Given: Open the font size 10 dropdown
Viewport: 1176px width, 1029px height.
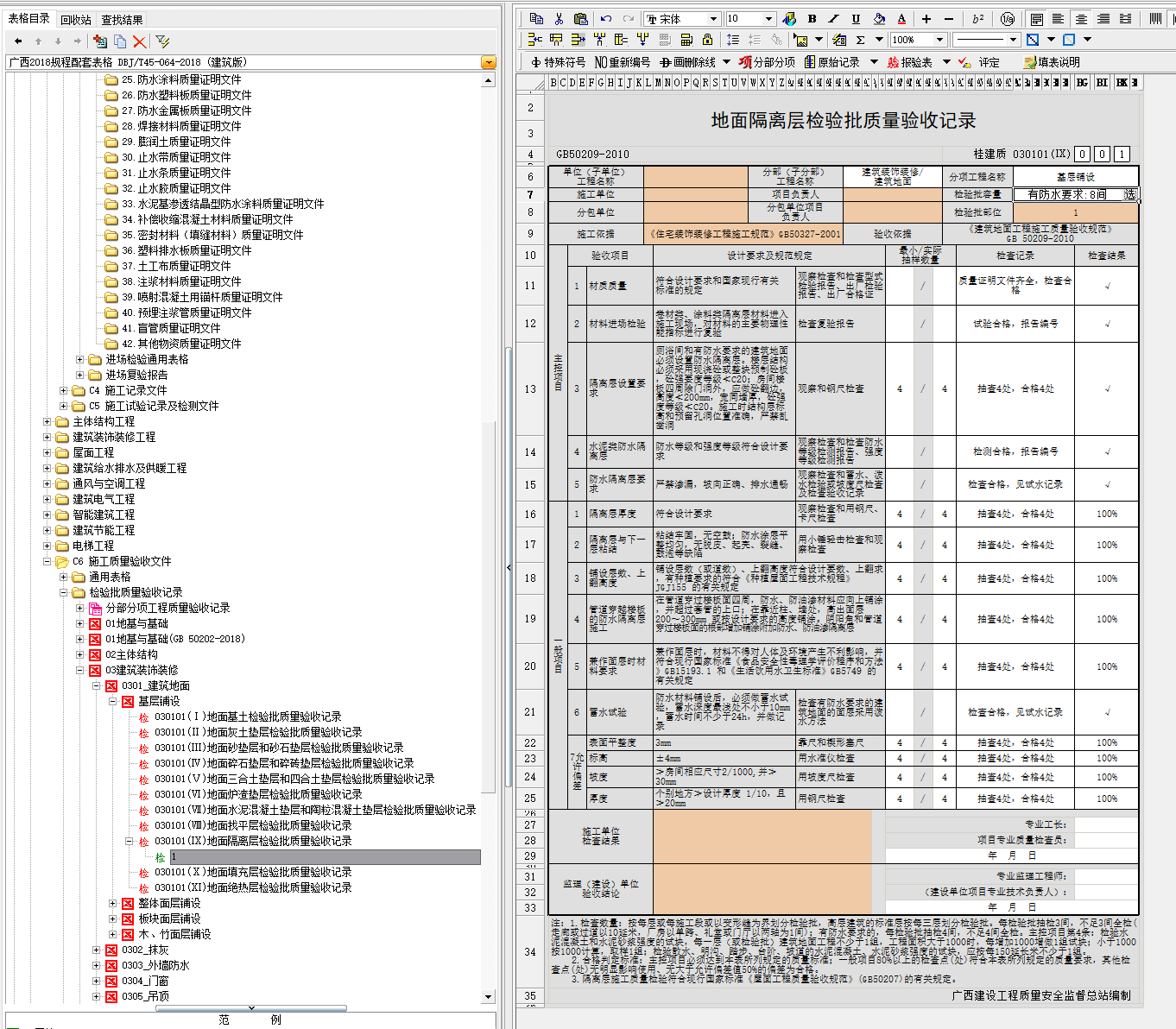Looking at the screenshot, I should [769, 18].
